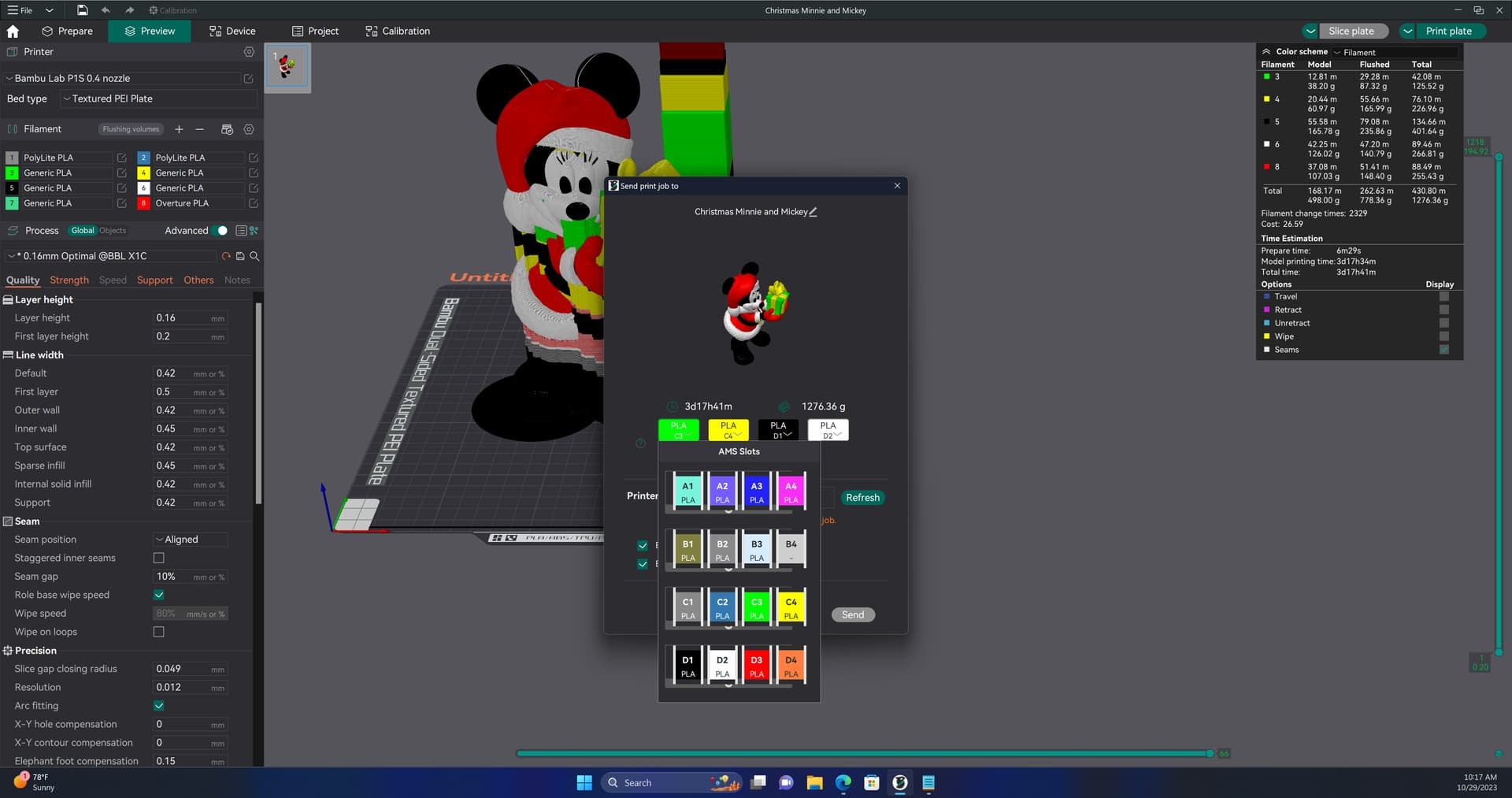1512x798 pixels.
Task: Rename the print job with pencil icon
Action: pos(813,212)
